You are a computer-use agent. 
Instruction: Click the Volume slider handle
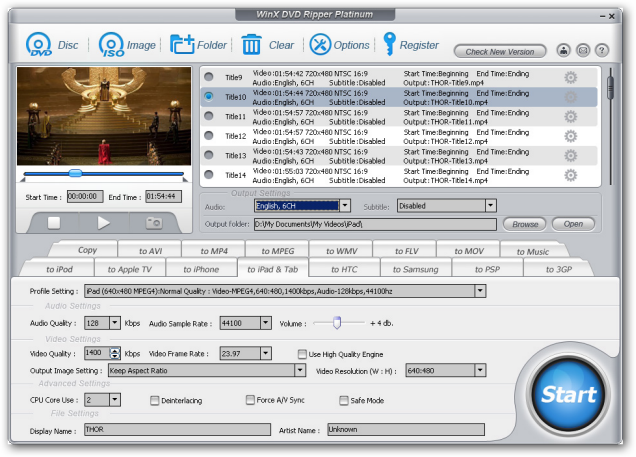pyautogui.click(x=337, y=323)
